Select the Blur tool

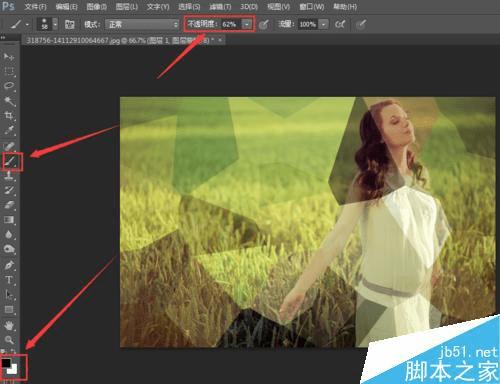pos(9,234)
